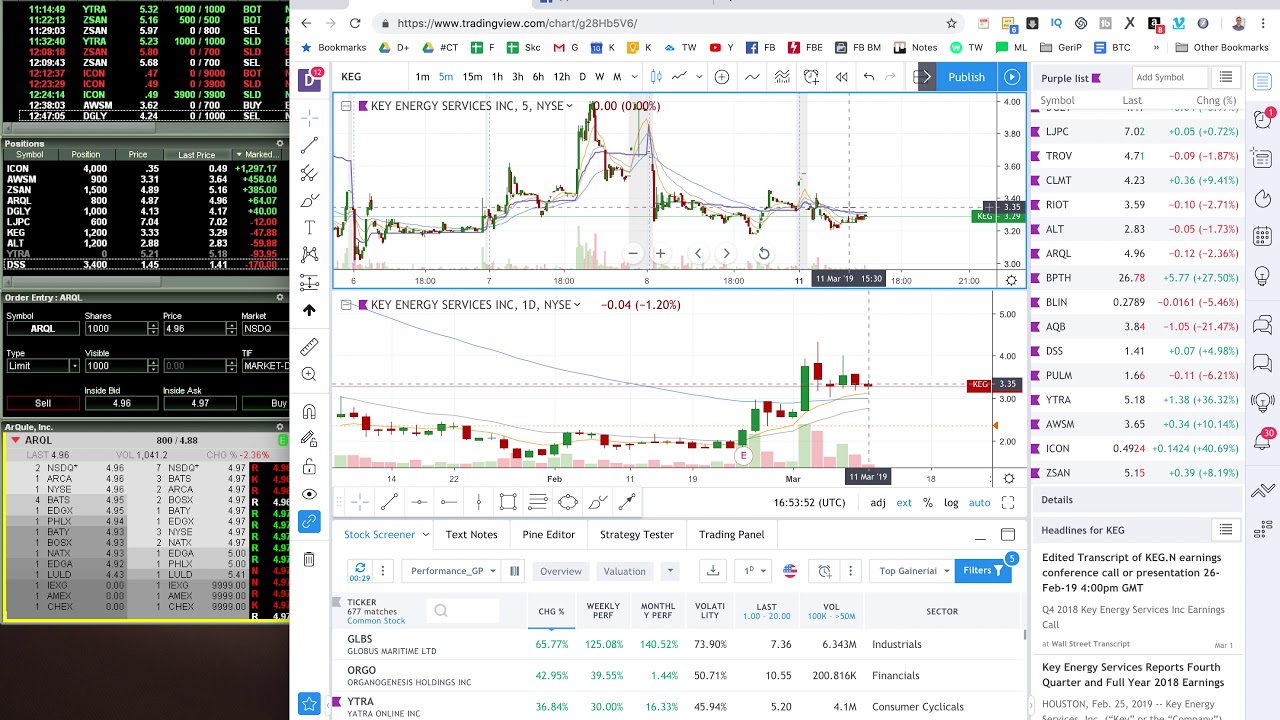Expand the 5-minute chart legend dropdown arrow
The width and height of the screenshot is (1280, 720).
point(569,106)
